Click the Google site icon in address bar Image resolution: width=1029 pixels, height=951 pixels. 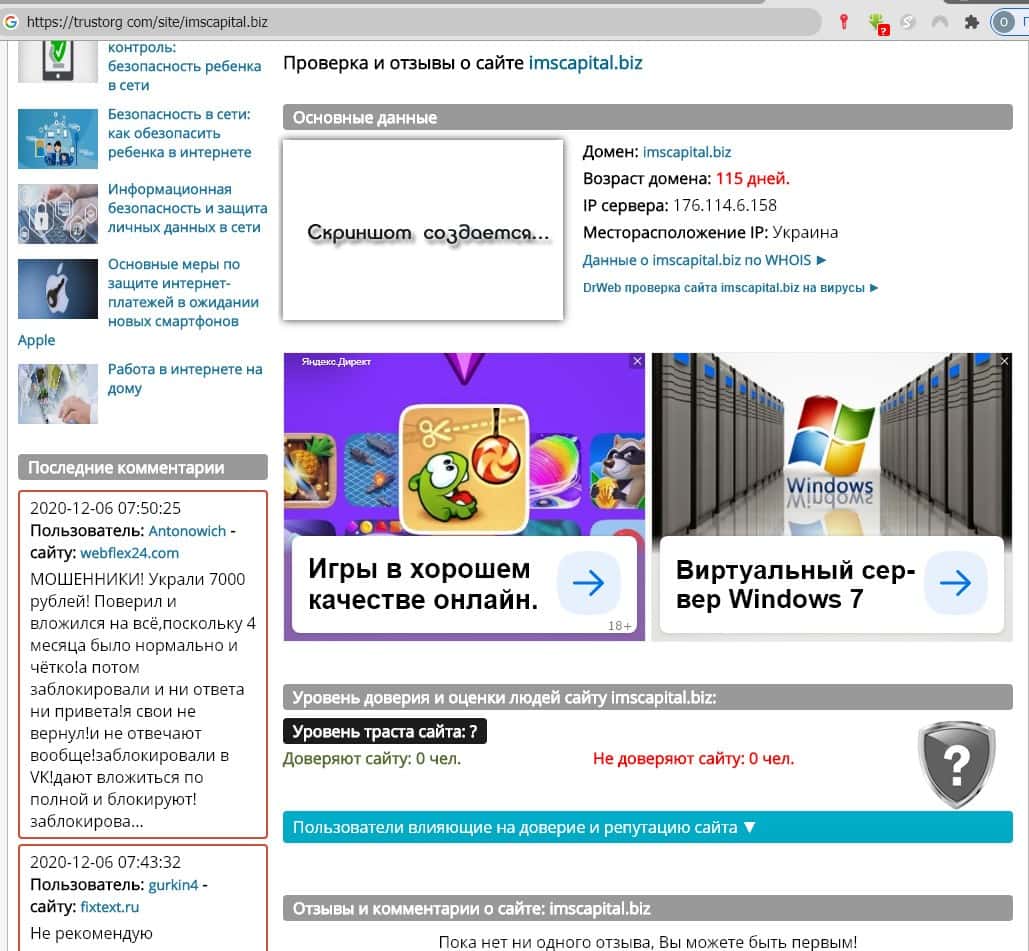(10, 22)
